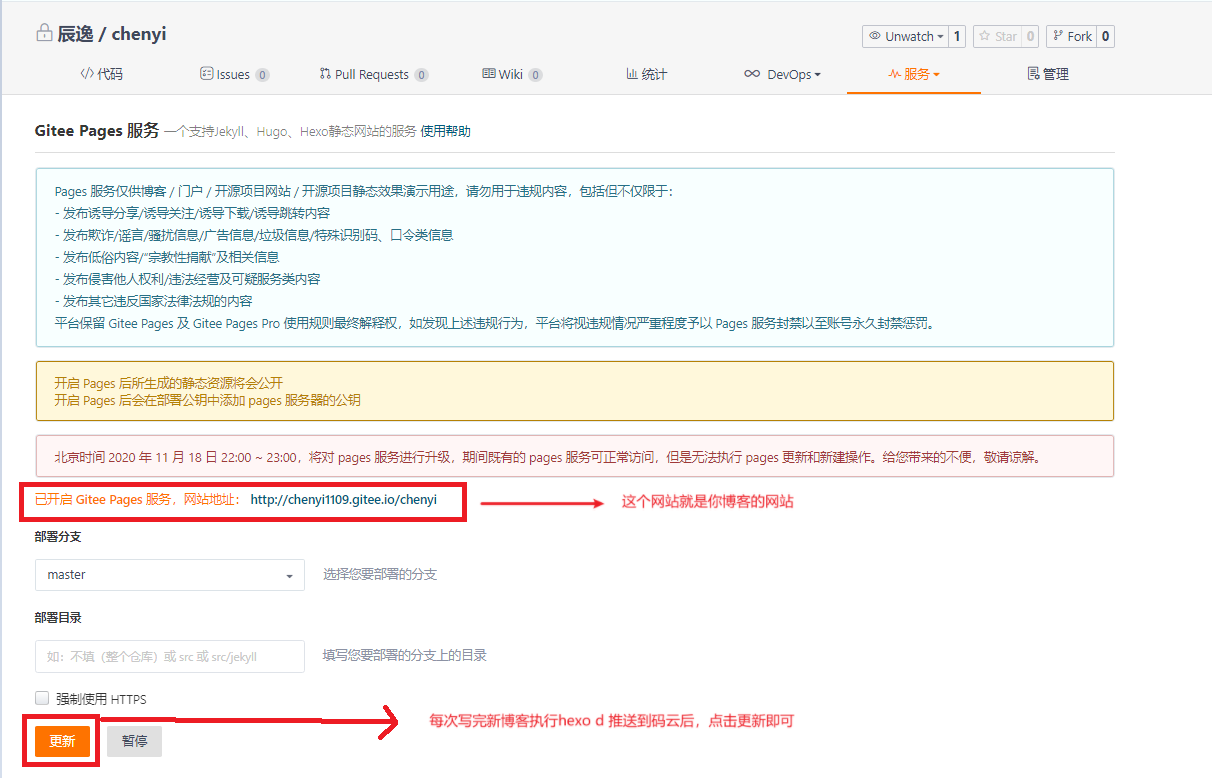Switch to the 管理 tab
This screenshot has width=1215, height=778.
[x=1048, y=74]
